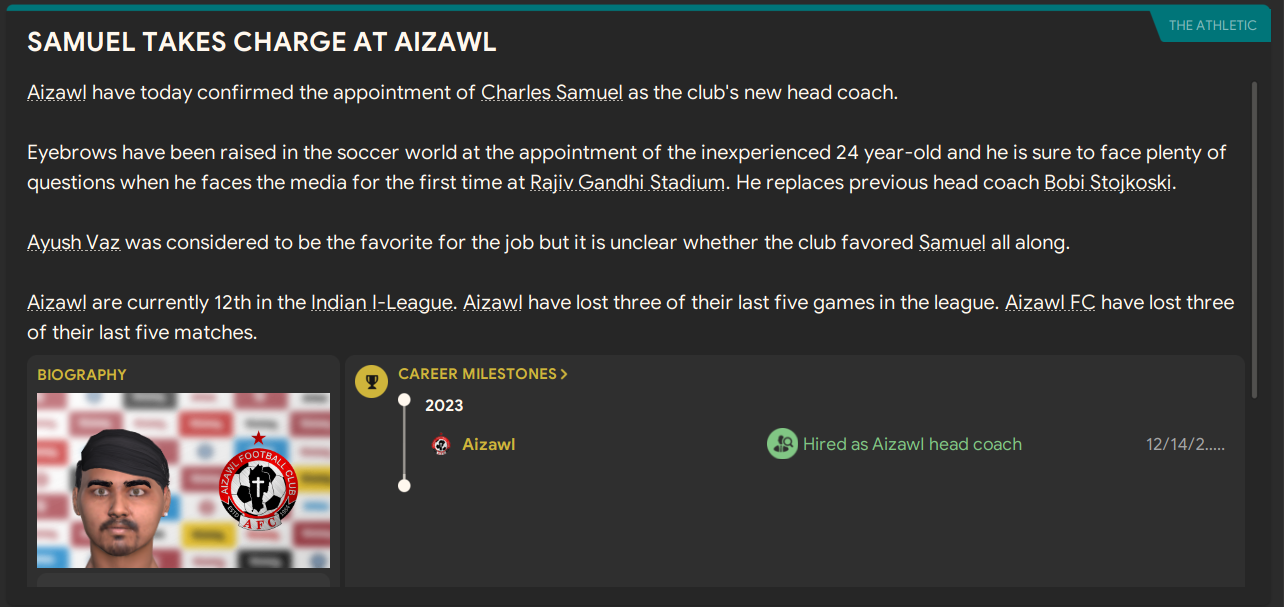Click the large Aizawl Football Club crest
This screenshot has width=1284, height=607.
[x=258, y=484]
